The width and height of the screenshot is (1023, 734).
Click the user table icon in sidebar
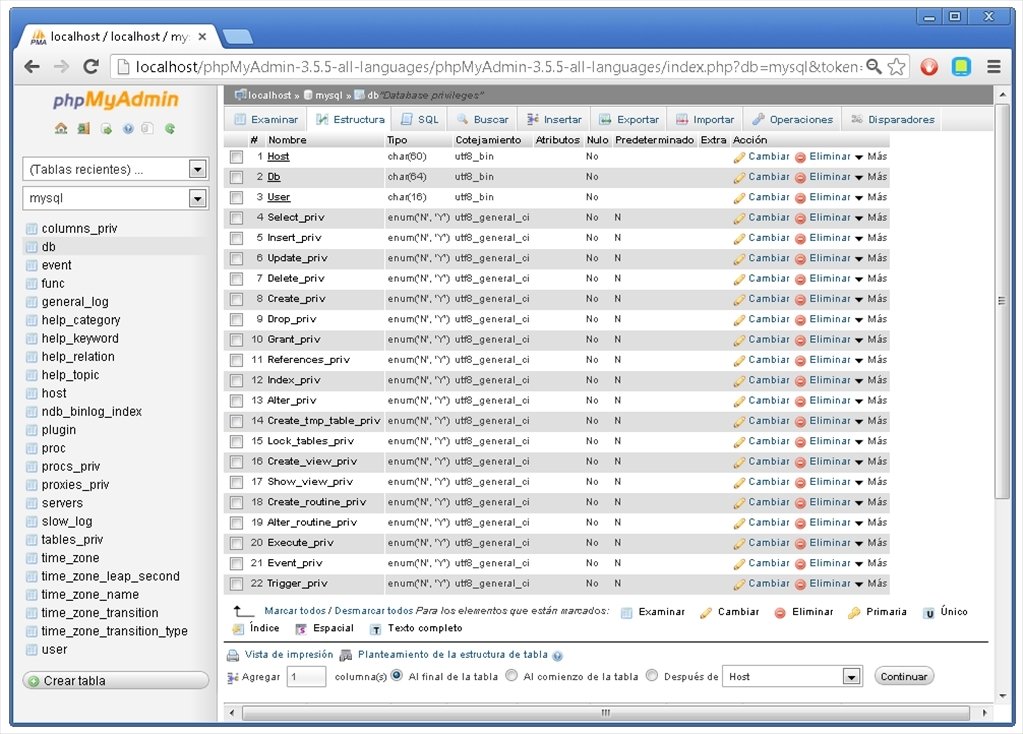tap(31, 649)
